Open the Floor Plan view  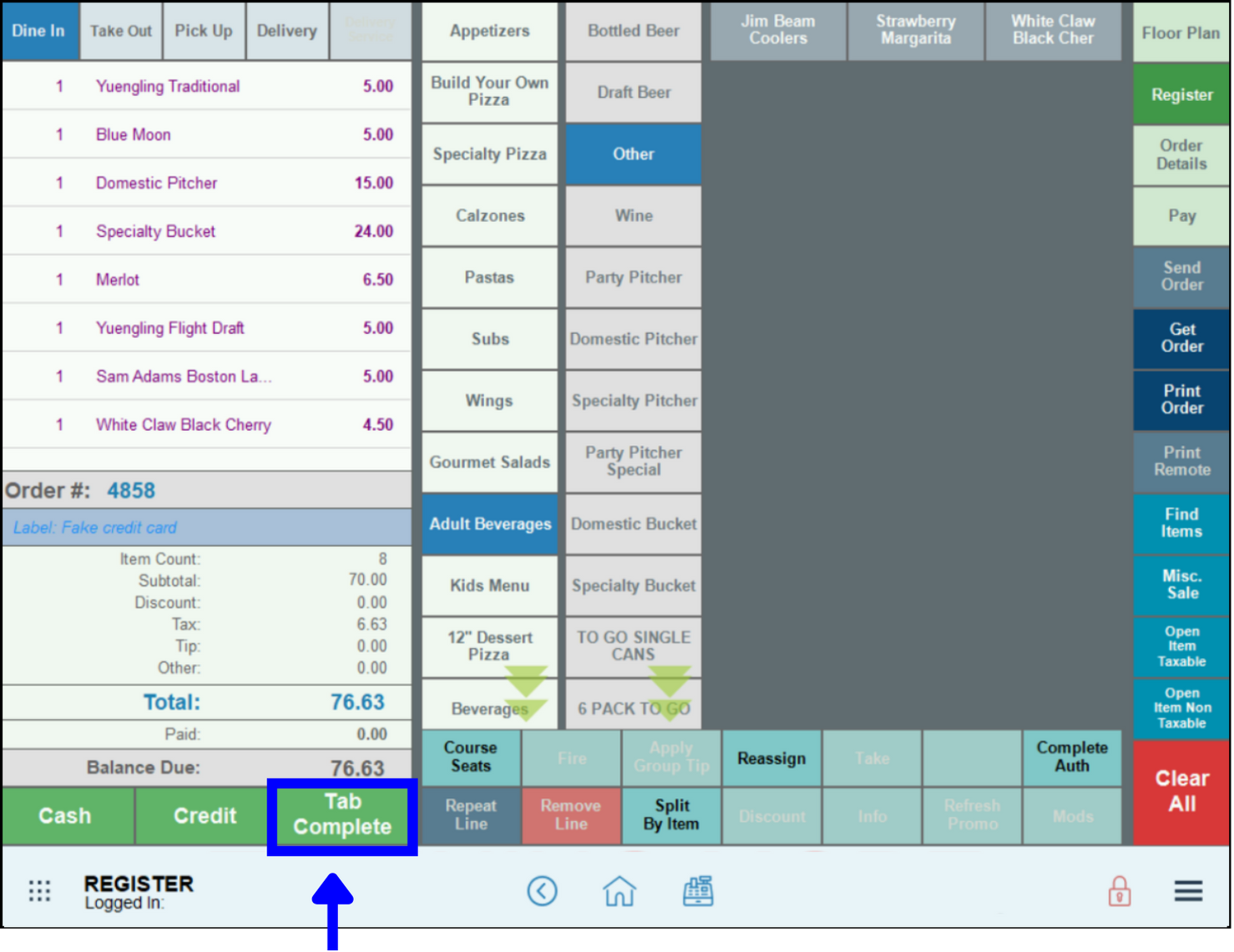coord(1181,33)
